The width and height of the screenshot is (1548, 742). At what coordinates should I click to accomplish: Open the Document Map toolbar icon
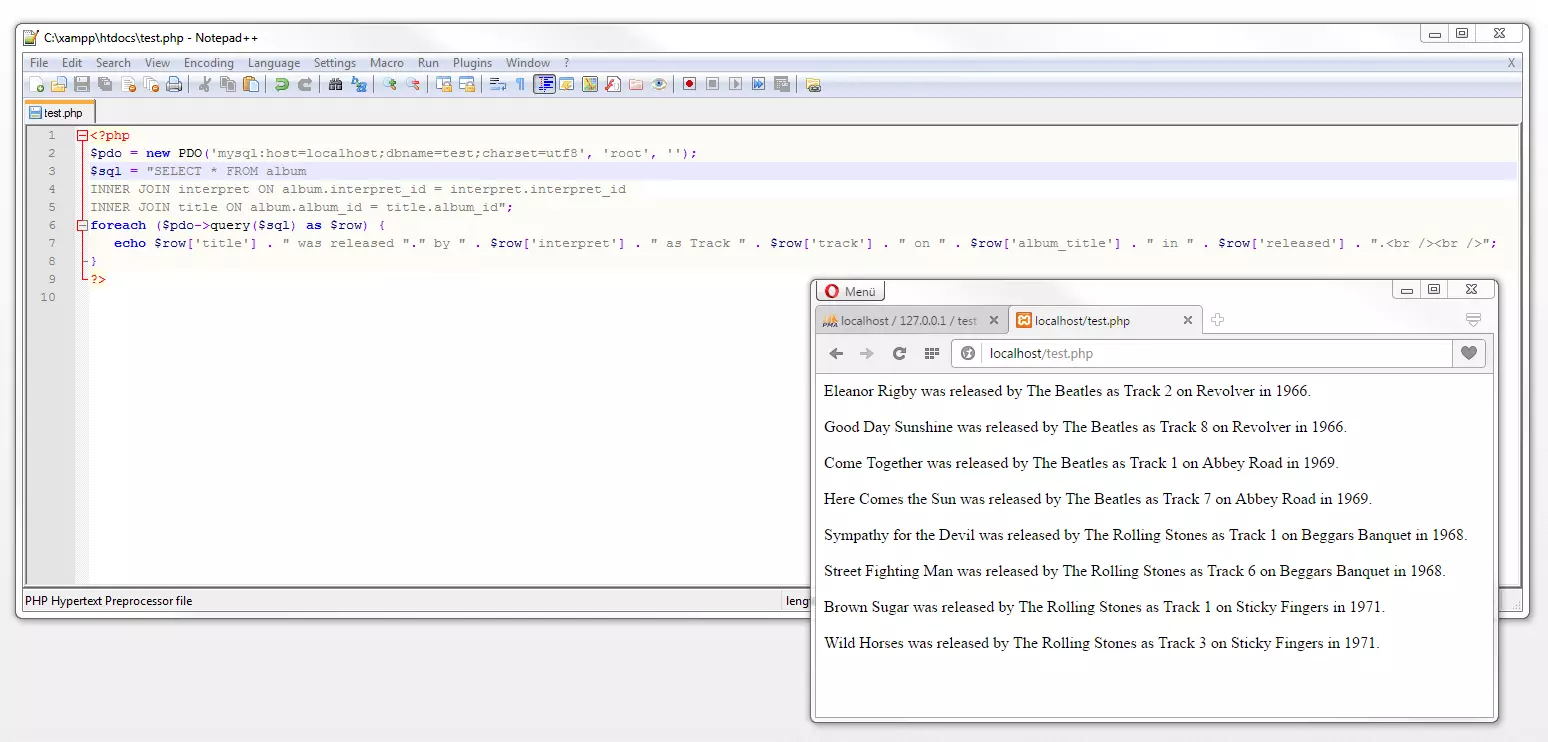pos(590,85)
